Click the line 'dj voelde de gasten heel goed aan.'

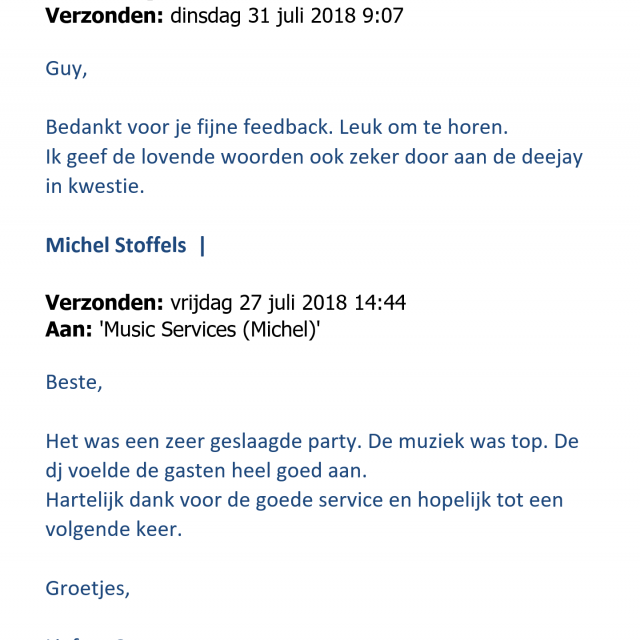[x=206, y=471]
